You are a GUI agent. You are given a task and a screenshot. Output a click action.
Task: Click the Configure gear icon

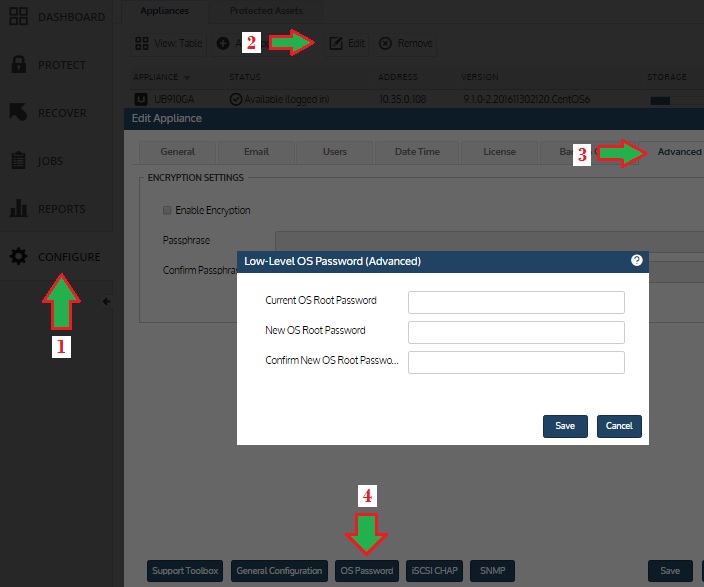click(x=18, y=257)
